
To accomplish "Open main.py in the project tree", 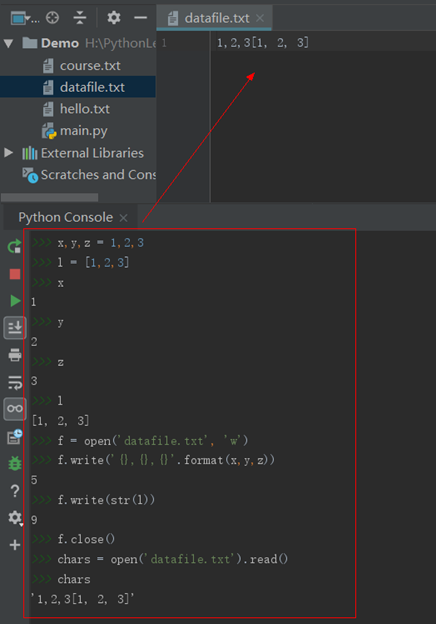I will click(x=84, y=131).
